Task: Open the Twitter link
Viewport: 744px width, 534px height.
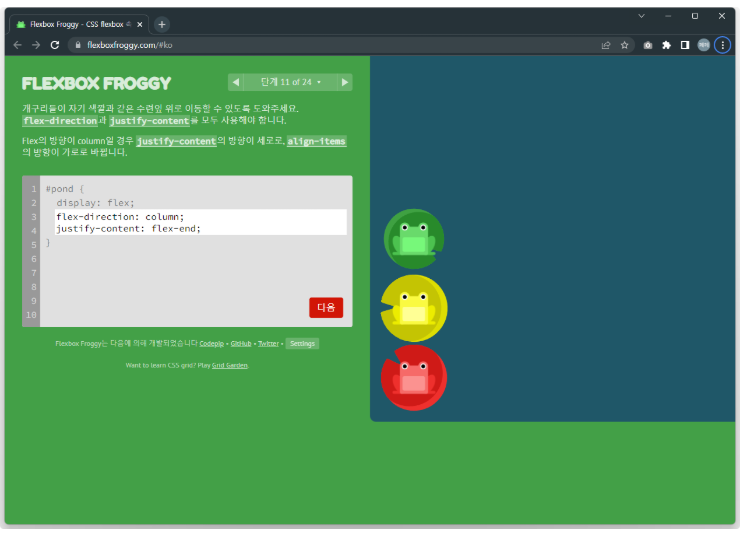Action: coord(268,344)
